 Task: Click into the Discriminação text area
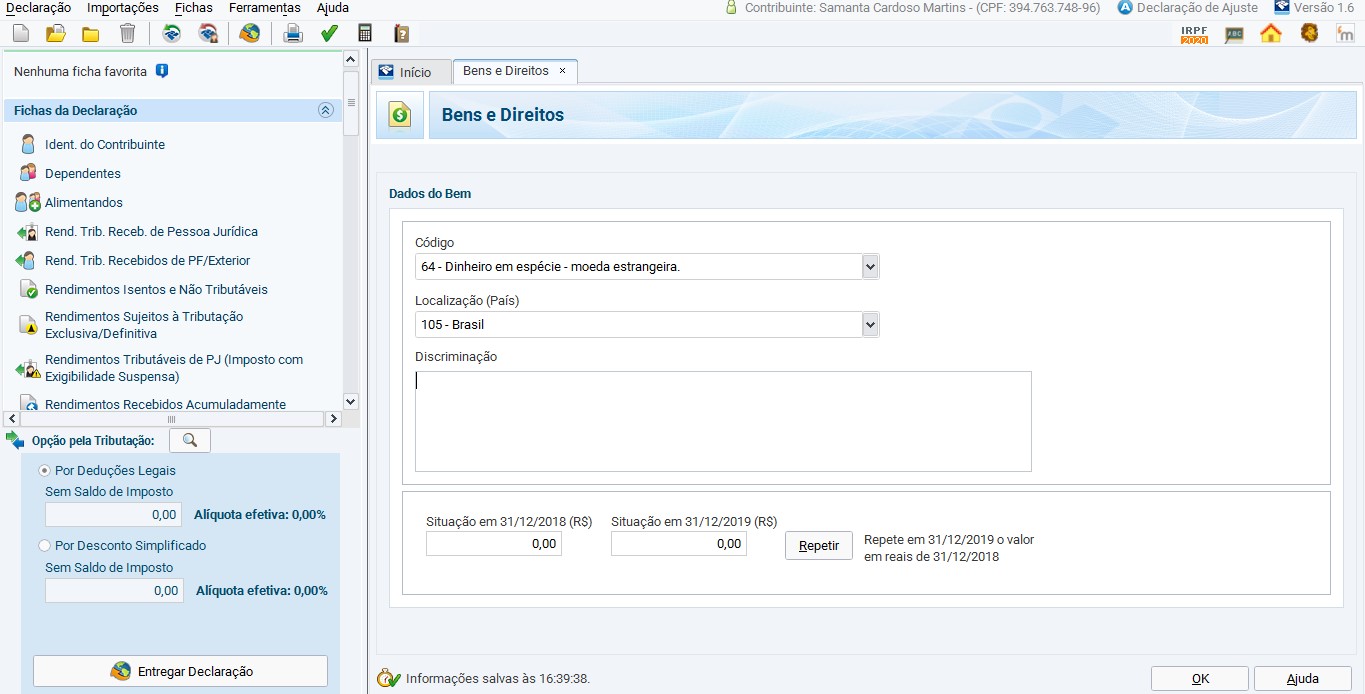coord(723,421)
